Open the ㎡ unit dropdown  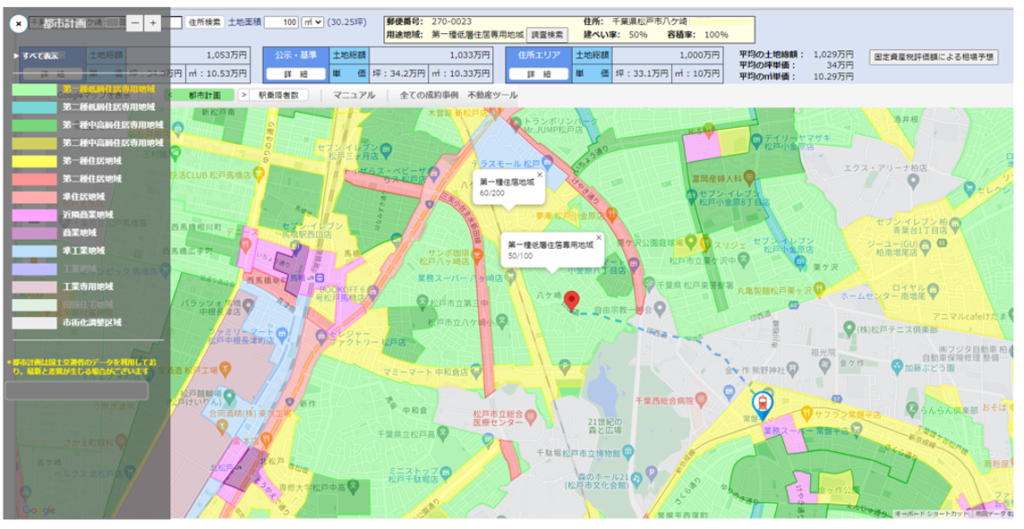(x=312, y=22)
